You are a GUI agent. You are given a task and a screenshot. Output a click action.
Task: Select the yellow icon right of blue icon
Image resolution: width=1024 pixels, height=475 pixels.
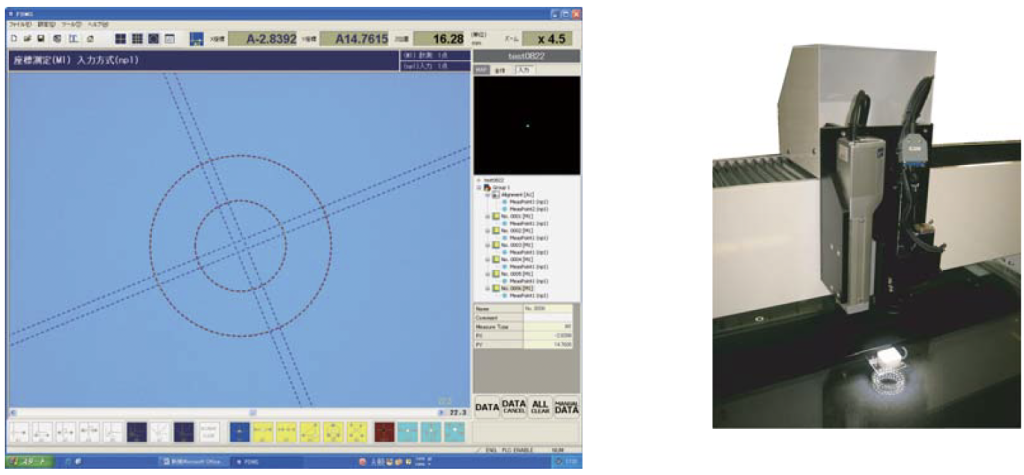pos(263,432)
